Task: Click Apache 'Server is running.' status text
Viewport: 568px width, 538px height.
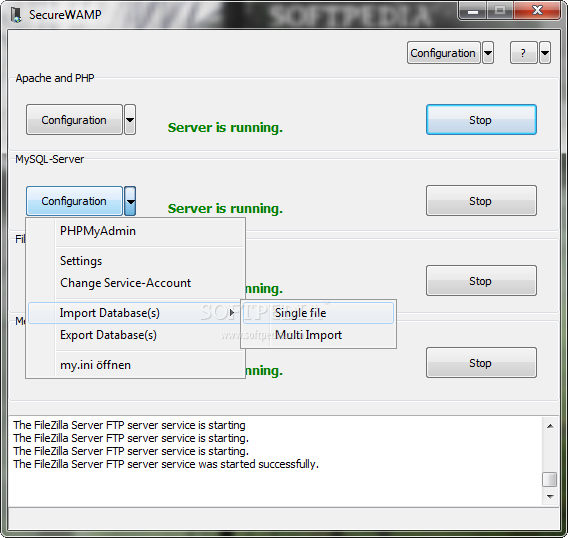Action: point(225,128)
